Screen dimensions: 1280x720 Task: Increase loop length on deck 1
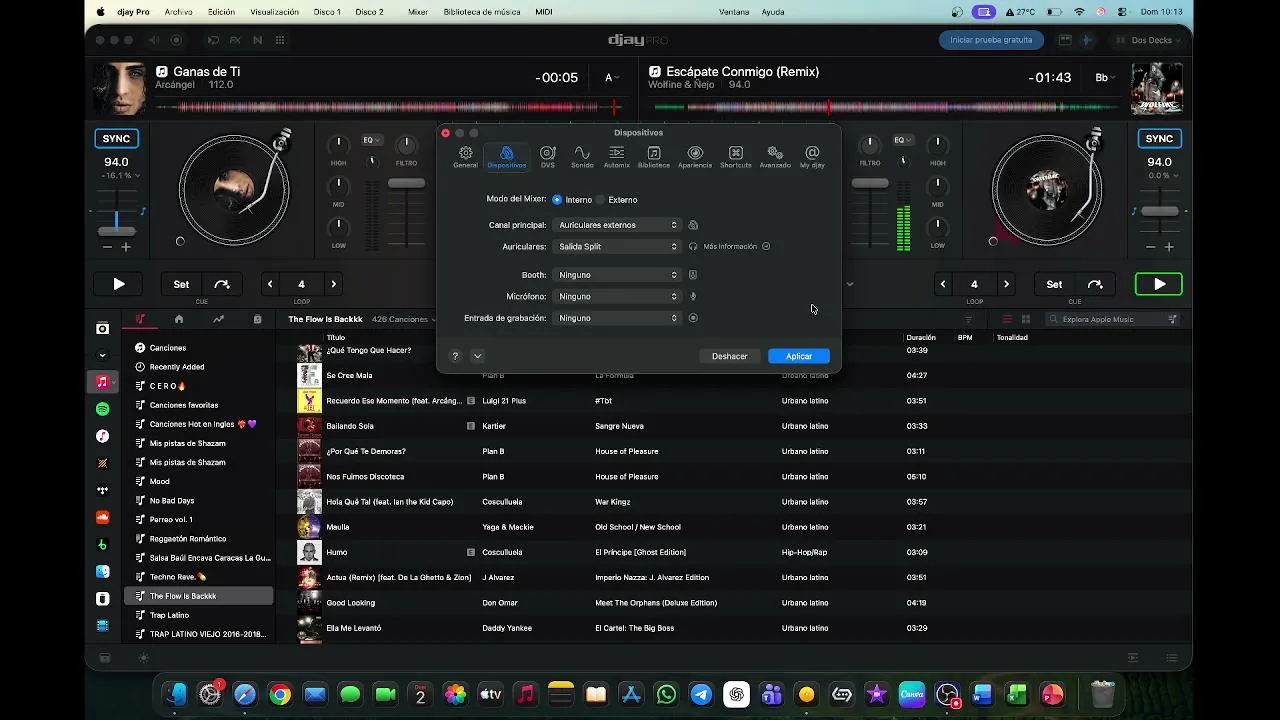pyautogui.click(x=334, y=284)
